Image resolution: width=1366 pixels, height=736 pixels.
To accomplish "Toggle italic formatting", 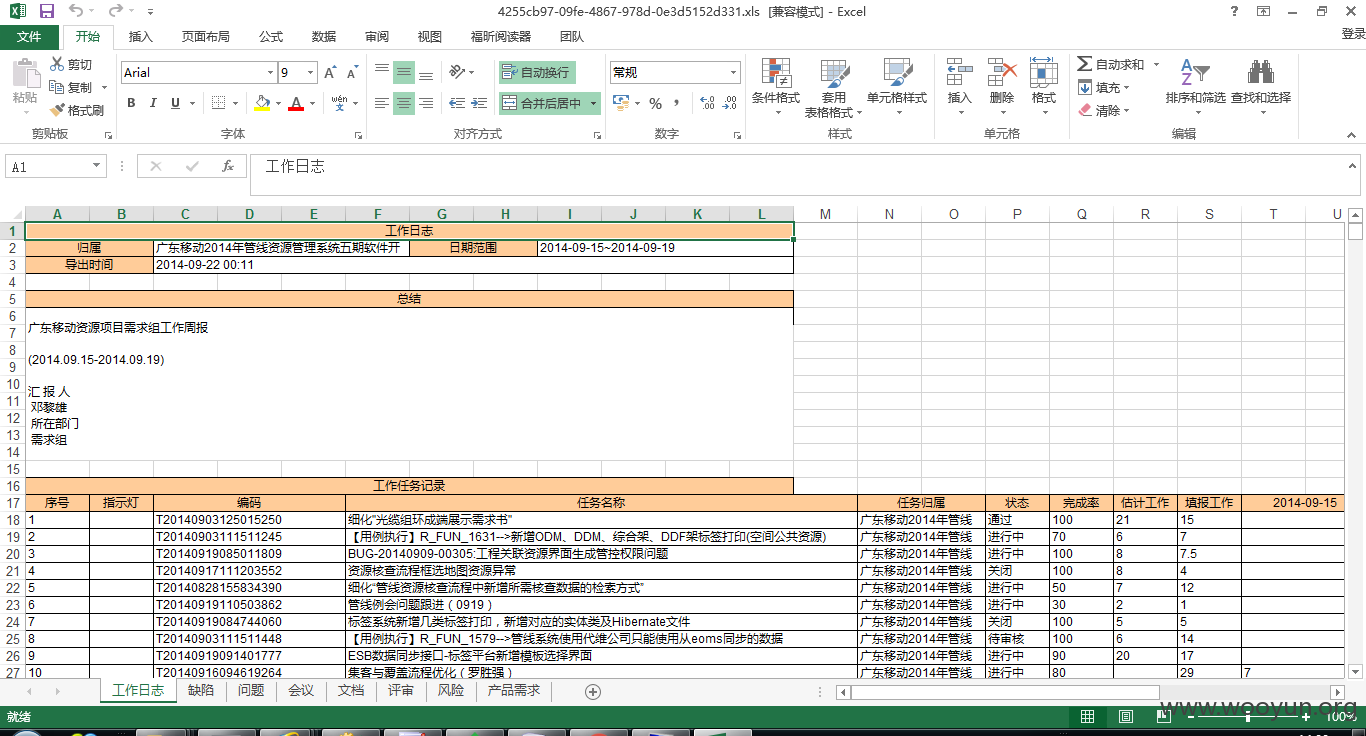I will tap(153, 103).
